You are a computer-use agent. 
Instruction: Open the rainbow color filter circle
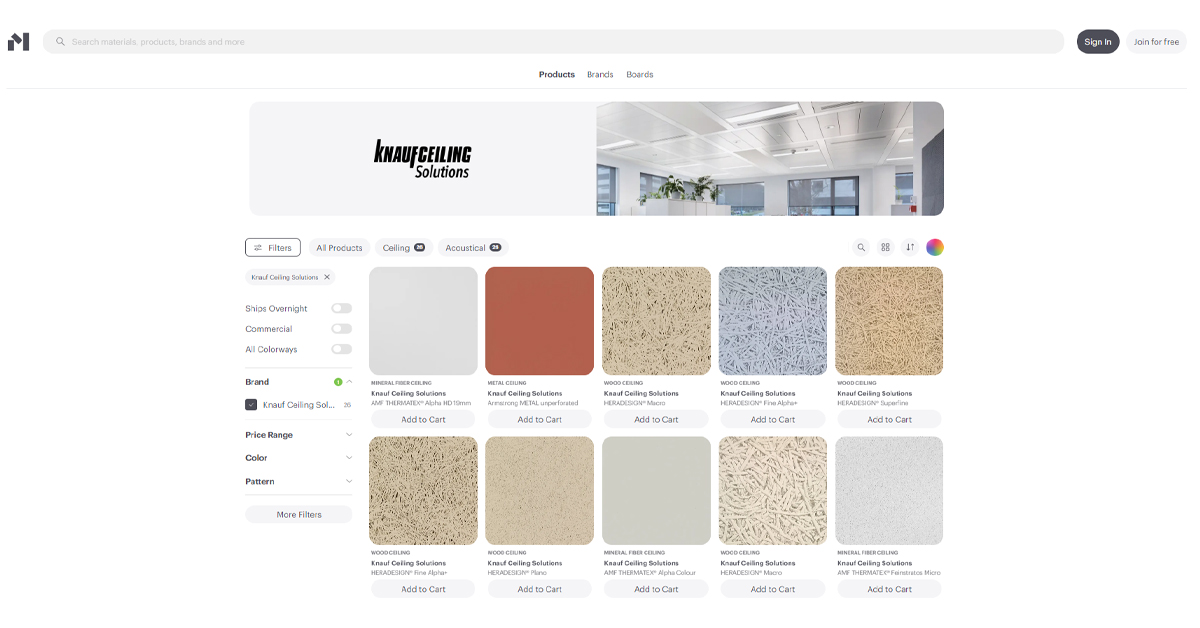(935, 247)
